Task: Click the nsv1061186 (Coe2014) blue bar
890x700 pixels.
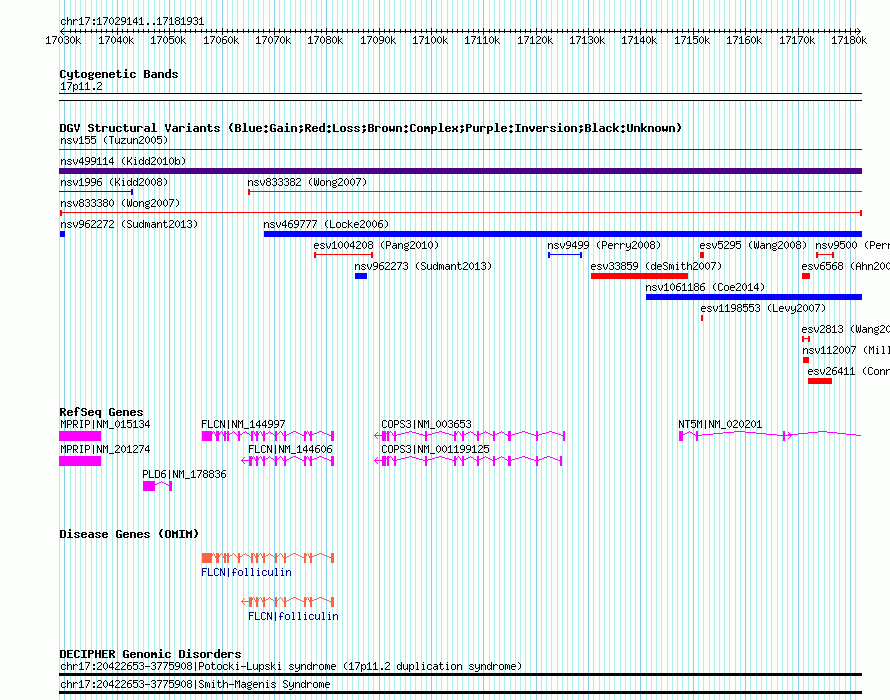Action: tap(754, 297)
